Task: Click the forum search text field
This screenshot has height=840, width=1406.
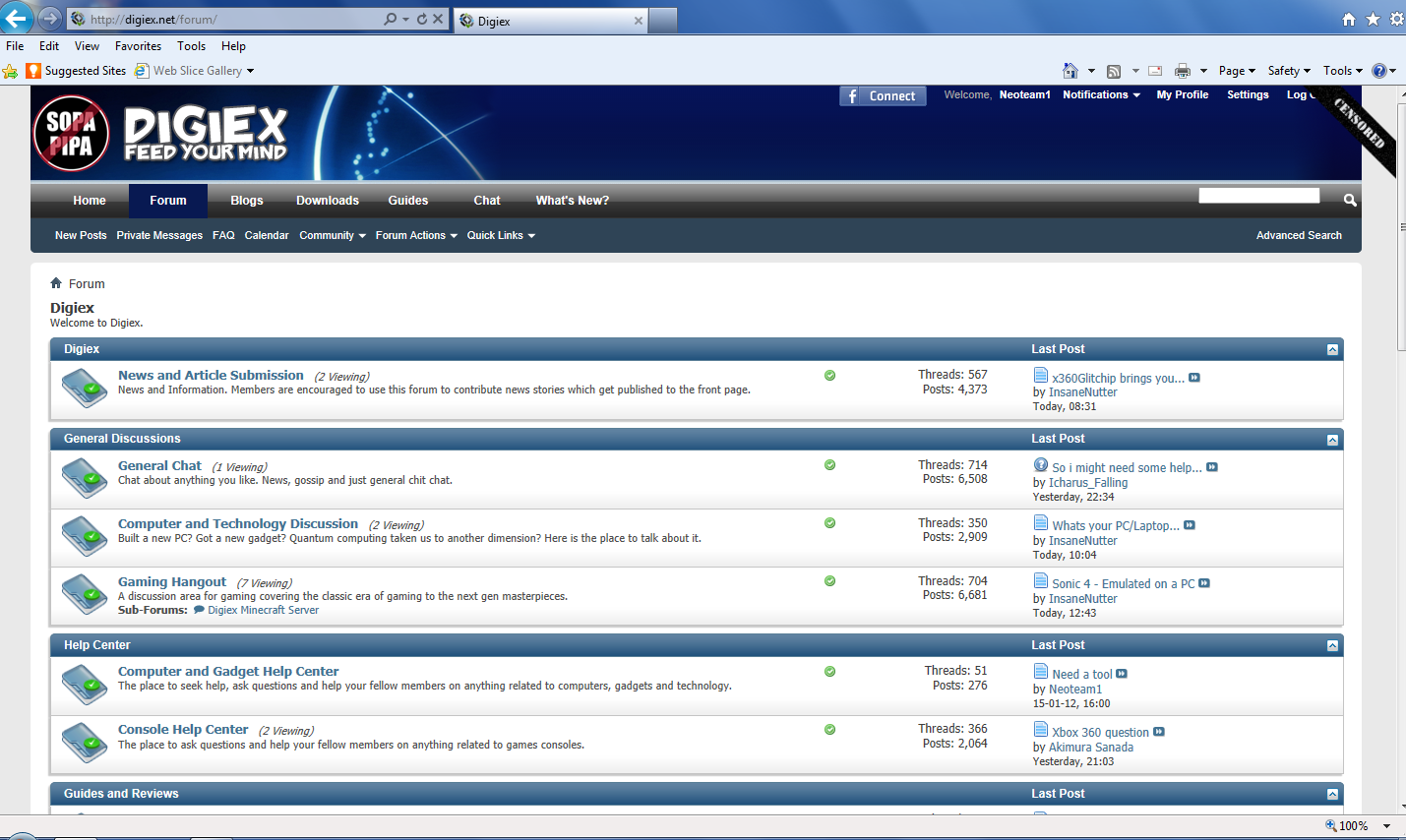Action: click(1258, 196)
